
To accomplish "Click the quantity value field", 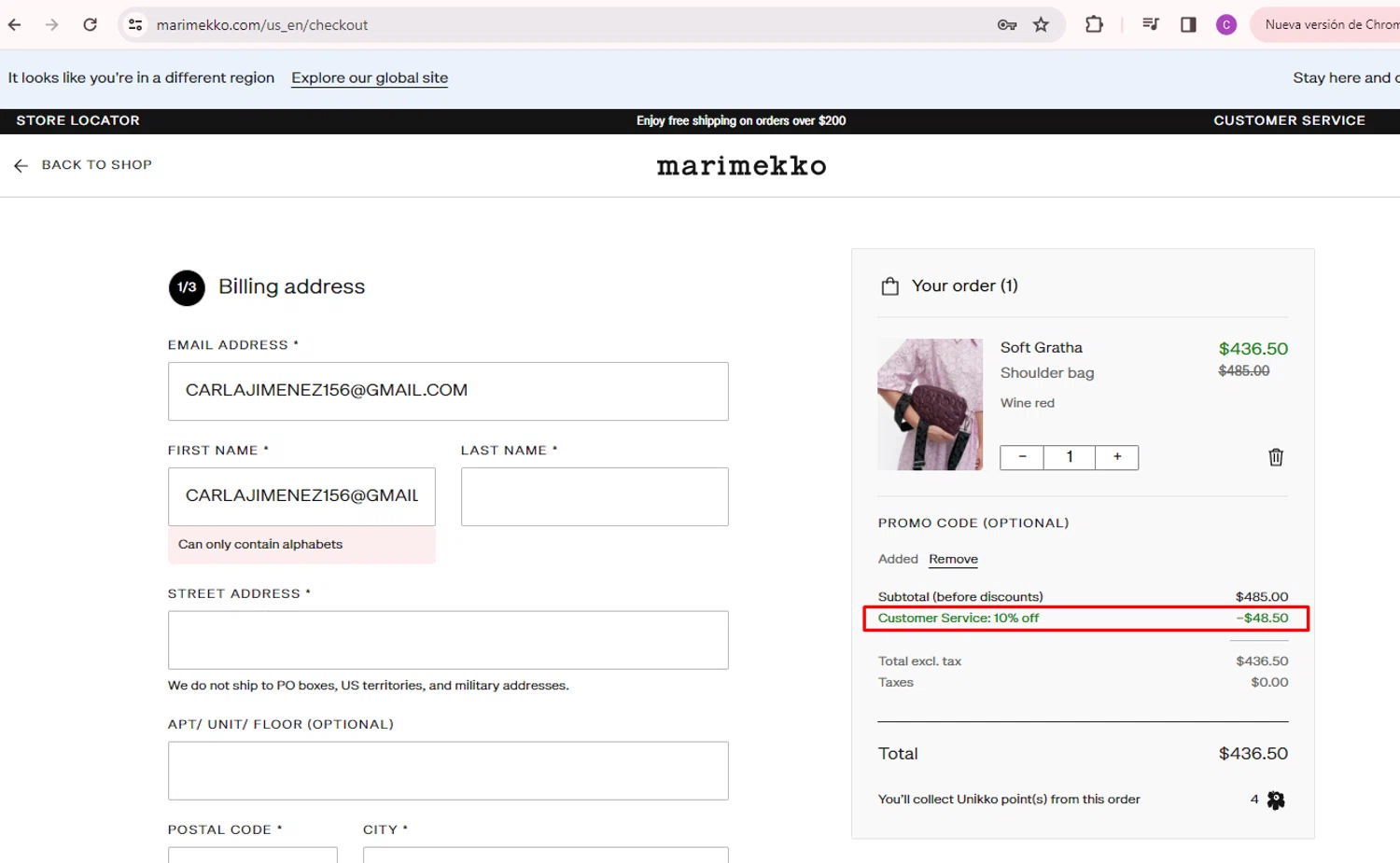I will 1070,457.
